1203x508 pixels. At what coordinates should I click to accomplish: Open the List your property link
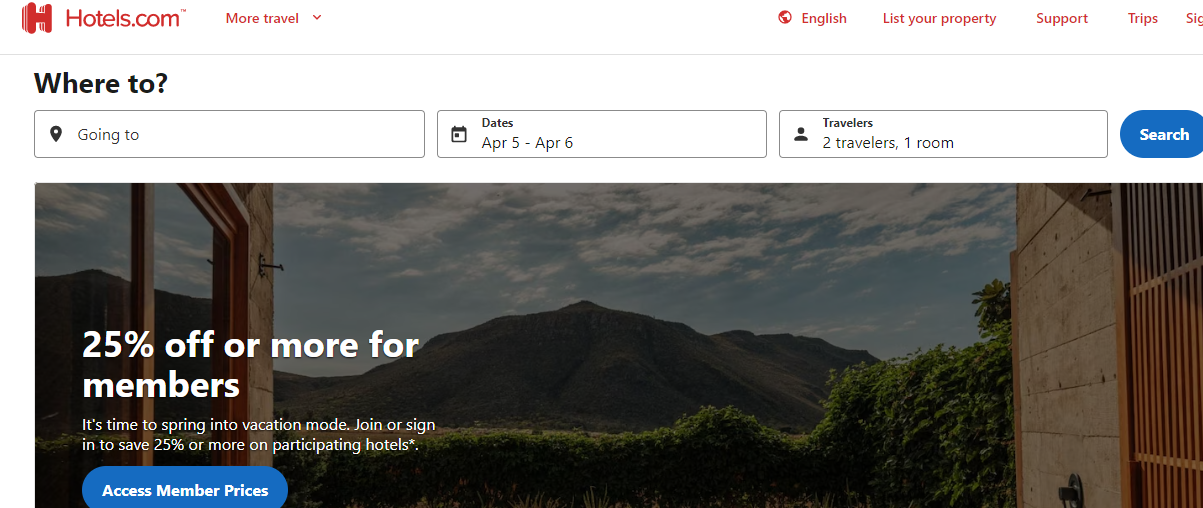(x=939, y=18)
